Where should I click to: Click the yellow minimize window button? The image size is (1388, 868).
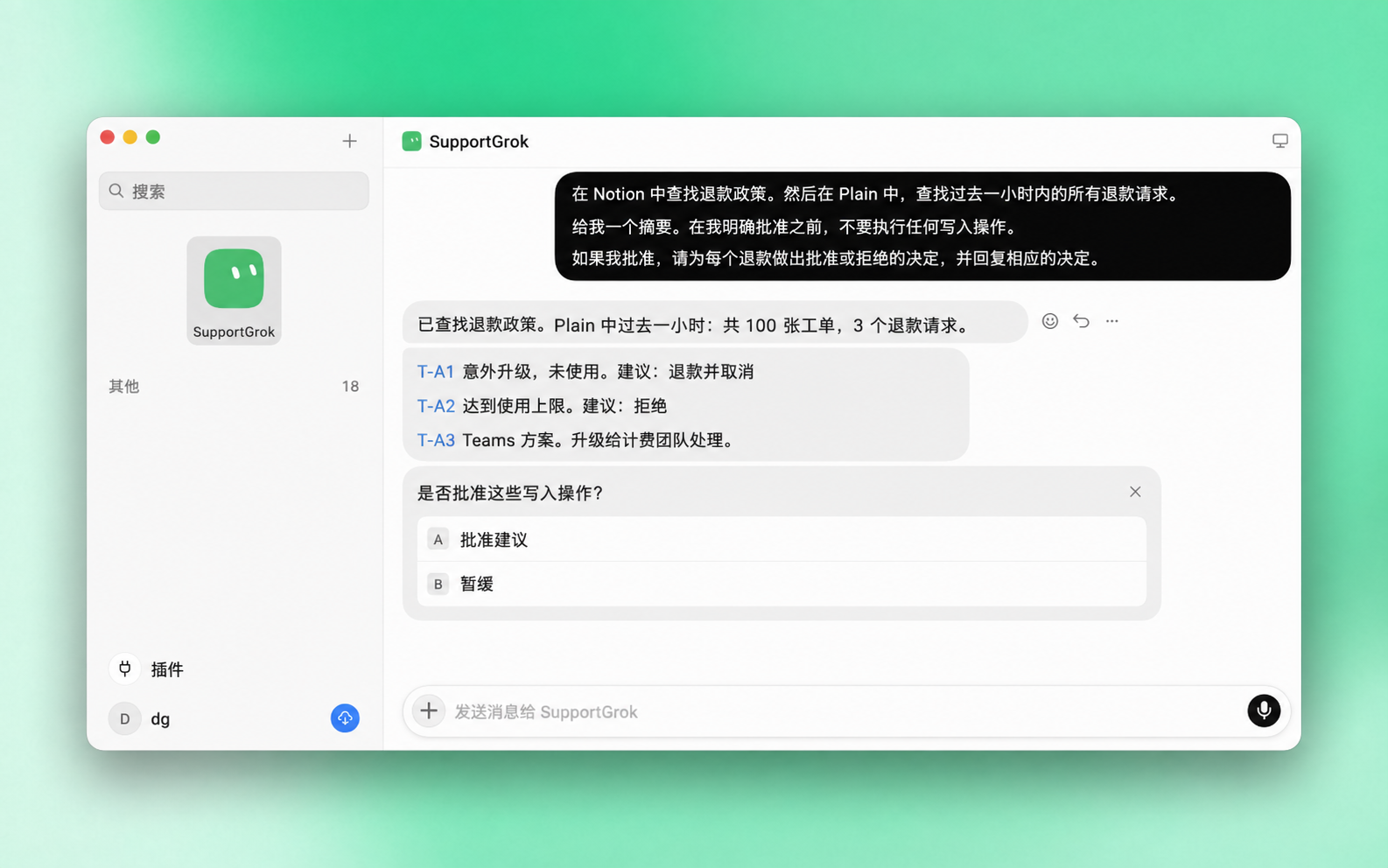click(x=130, y=136)
